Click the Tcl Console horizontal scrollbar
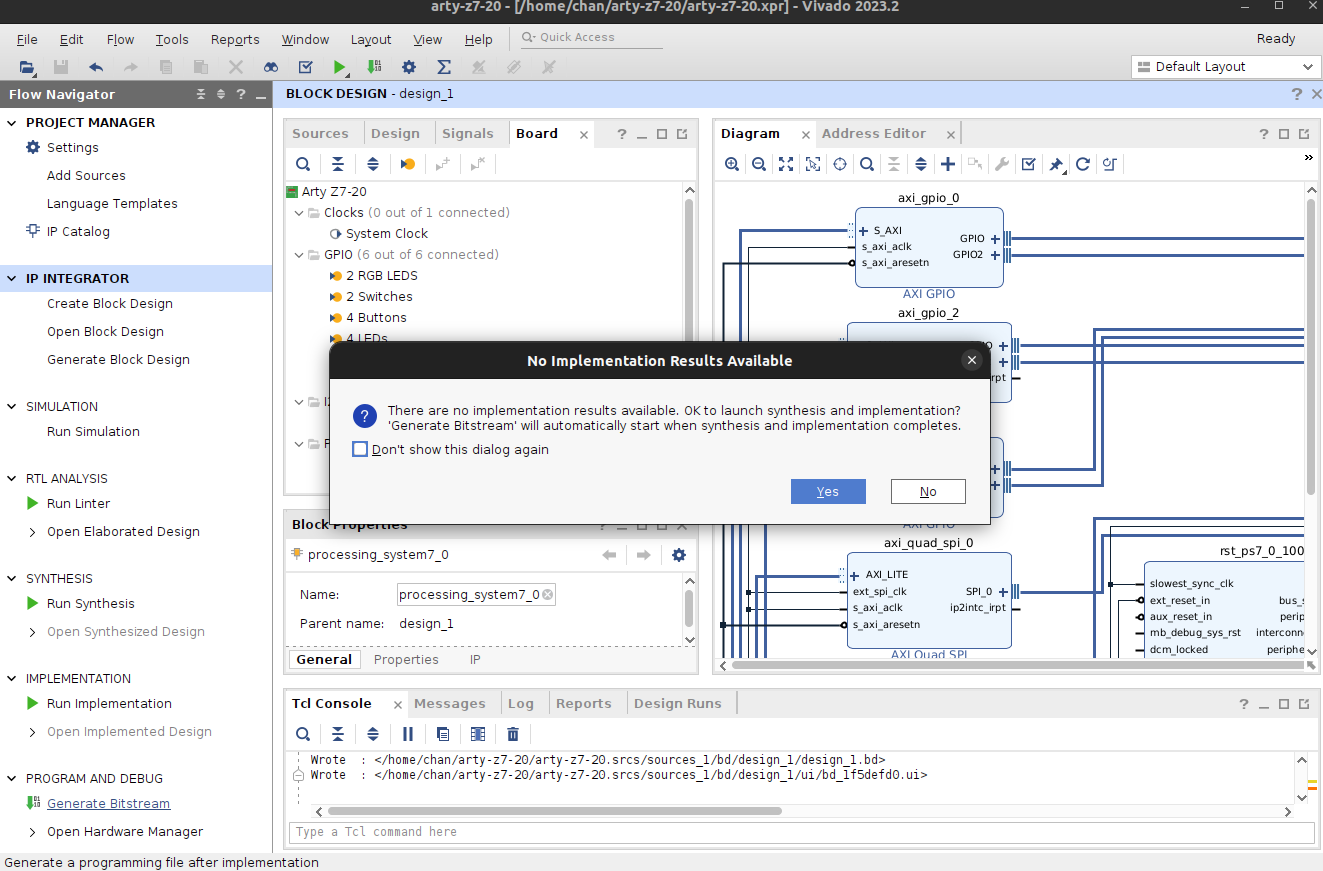1323x871 pixels. (x=554, y=811)
